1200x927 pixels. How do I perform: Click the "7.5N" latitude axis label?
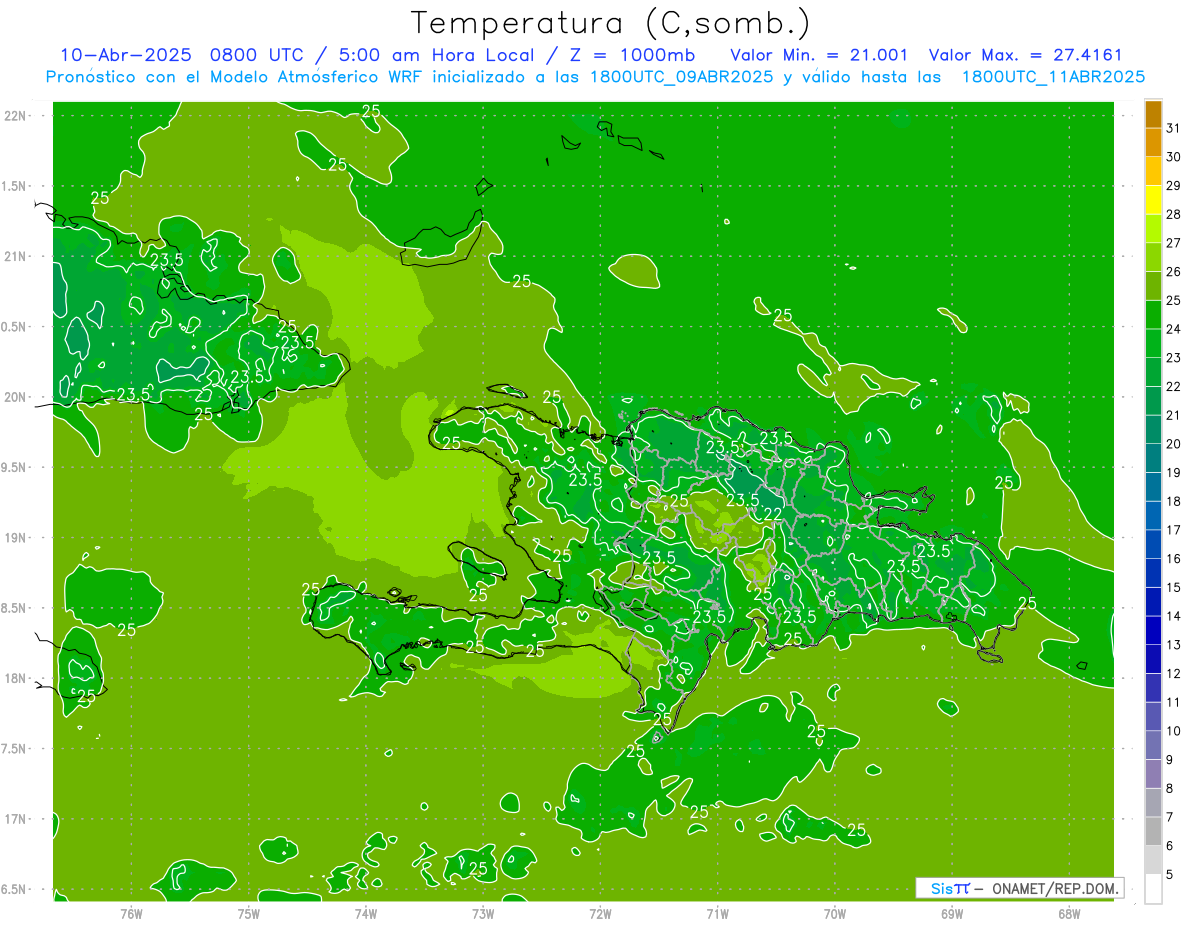coord(15,749)
